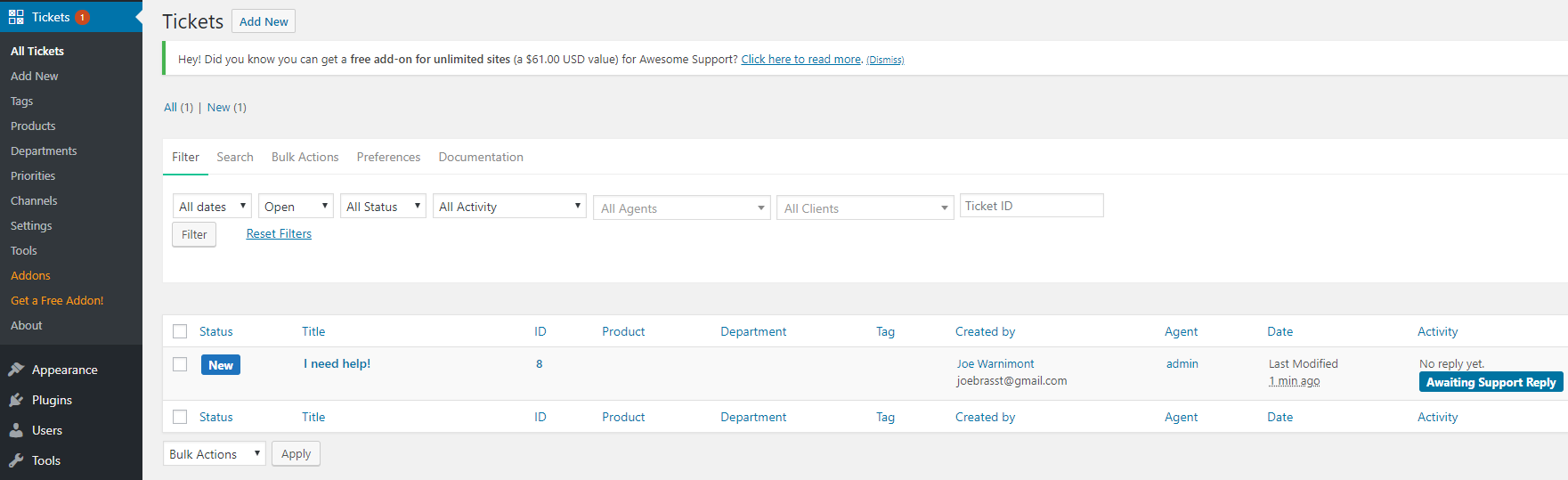Viewport: 1568px width, 480px height.
Task: Click into the Ticket ID input field
Action: (1031, 206)
